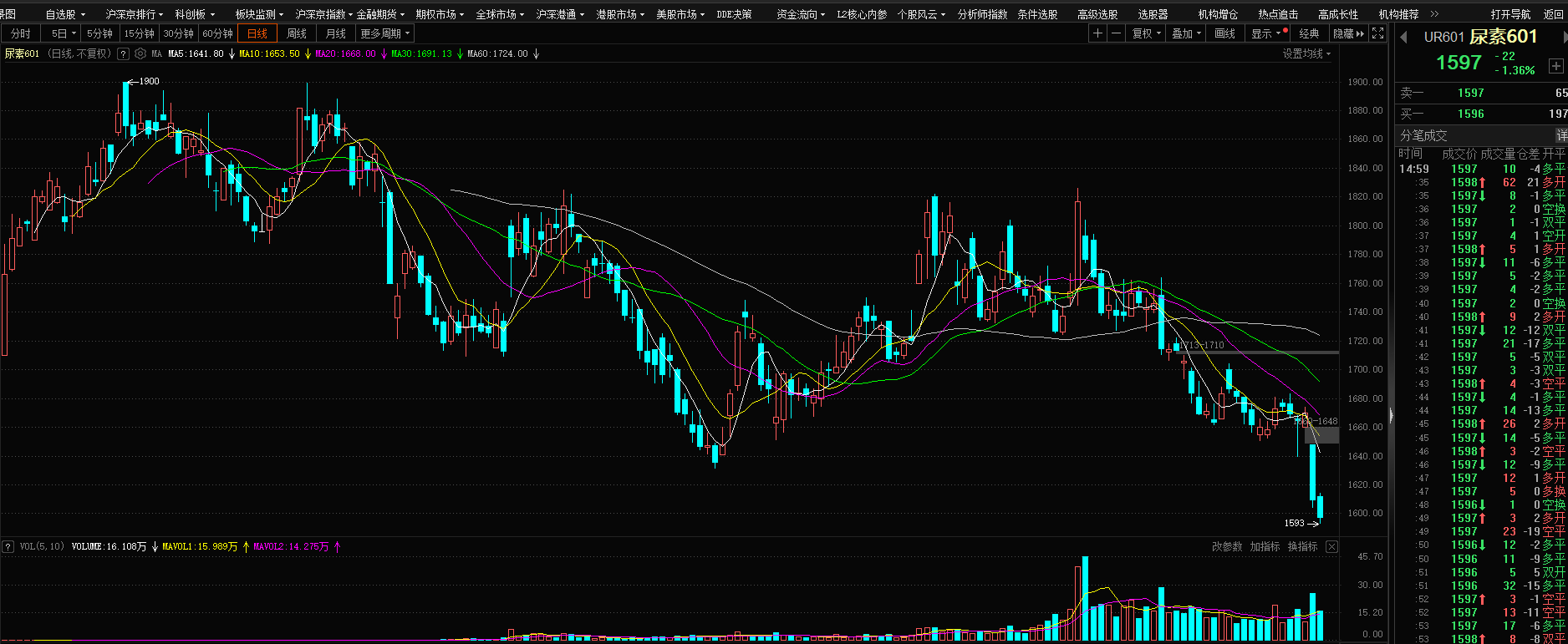Open 港股市场 menu
This screenshot has width=1568, height=644.
[x=620, y=14]
